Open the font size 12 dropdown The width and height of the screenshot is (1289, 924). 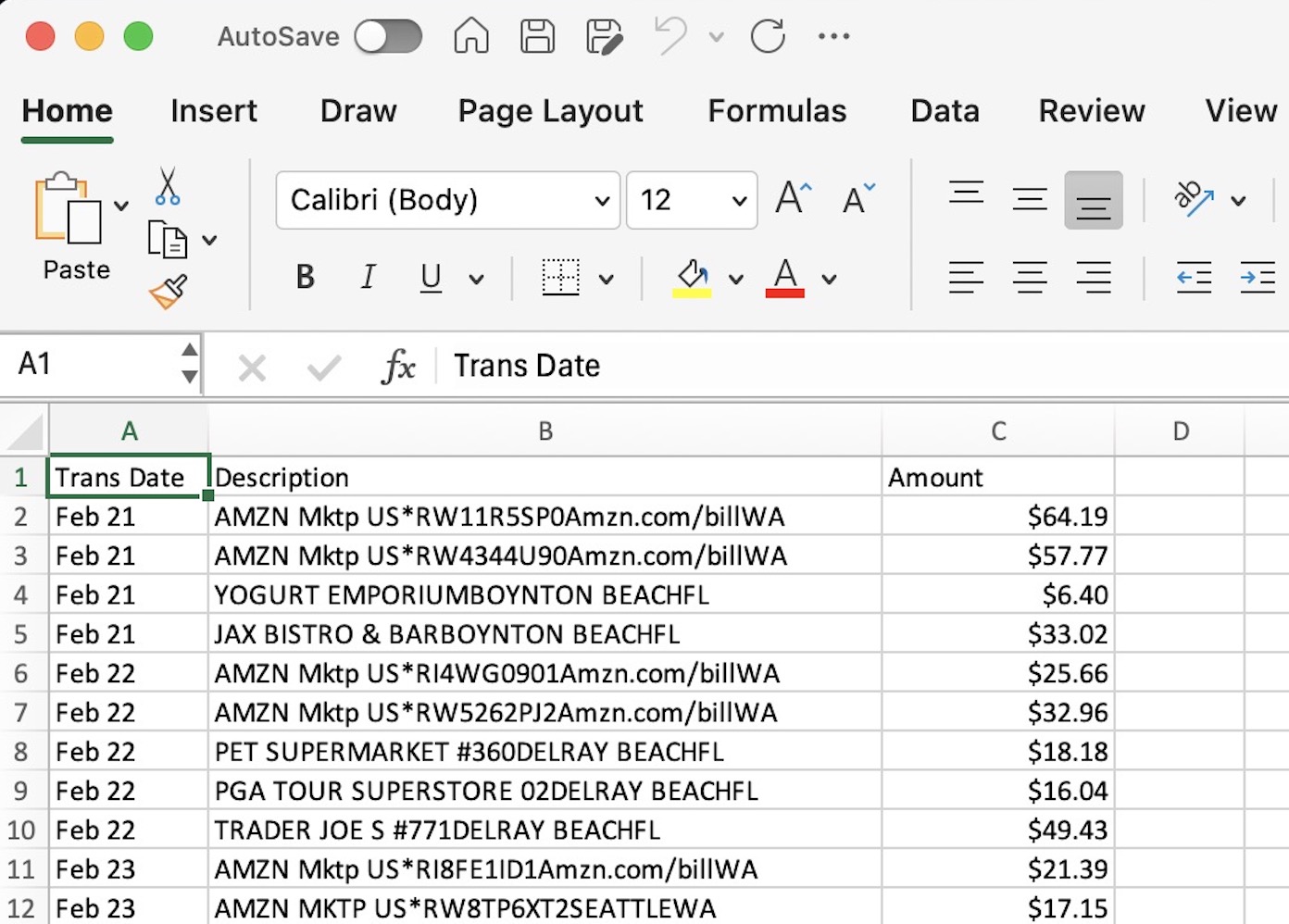point(692,200)
